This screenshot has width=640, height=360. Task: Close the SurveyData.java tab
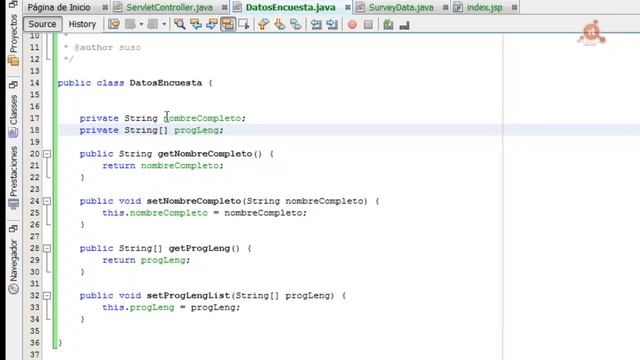click(445, 7)
